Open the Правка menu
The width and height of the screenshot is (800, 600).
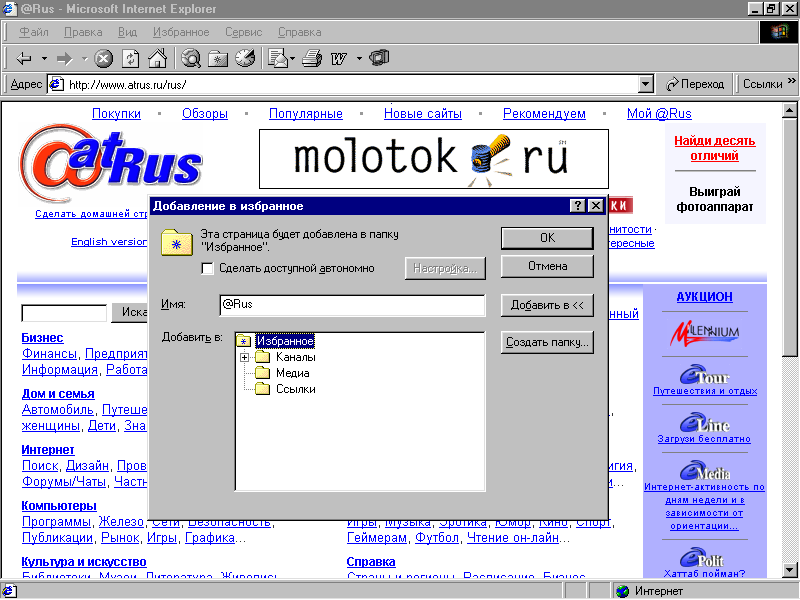pyautogui.click(x=83, y=32)
